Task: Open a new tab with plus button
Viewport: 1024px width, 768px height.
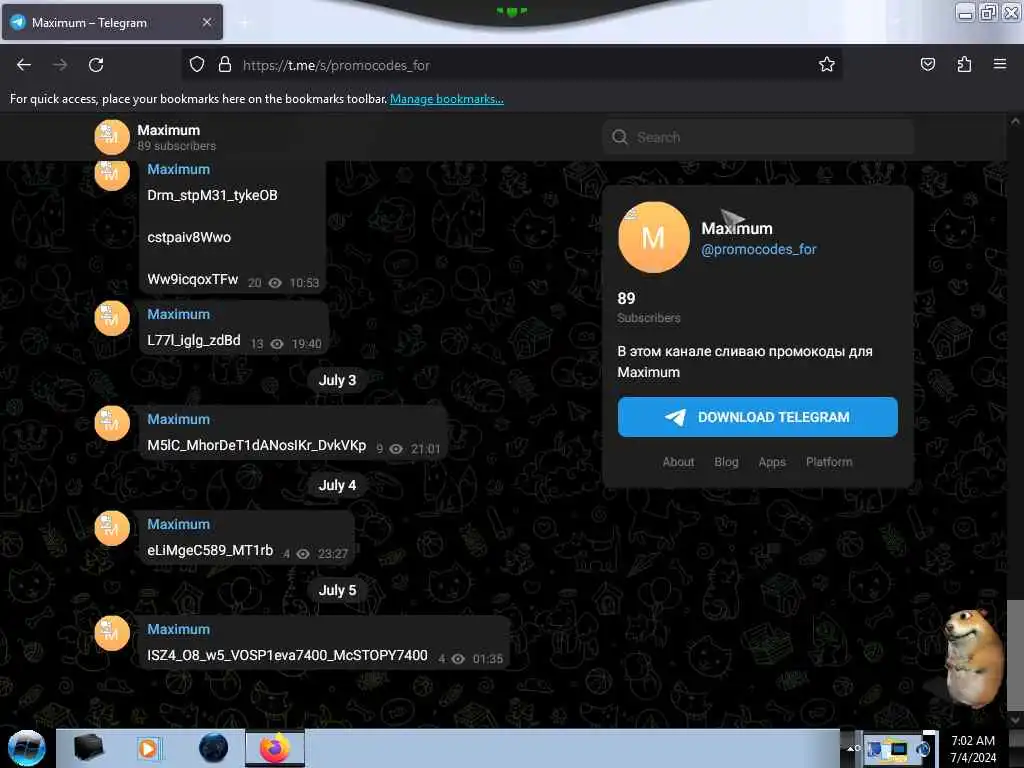Action: tap(244, 23)
